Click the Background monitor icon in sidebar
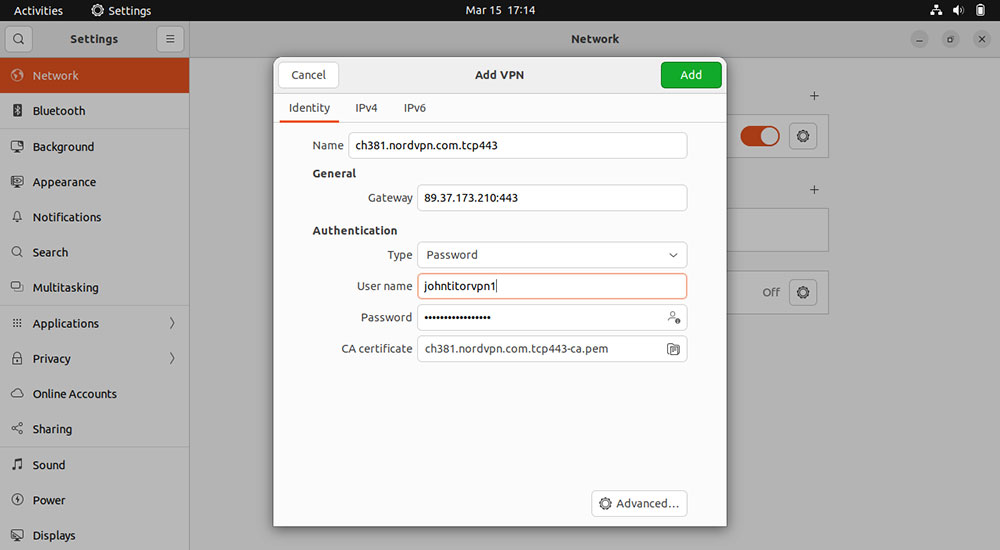 [17, 146]
